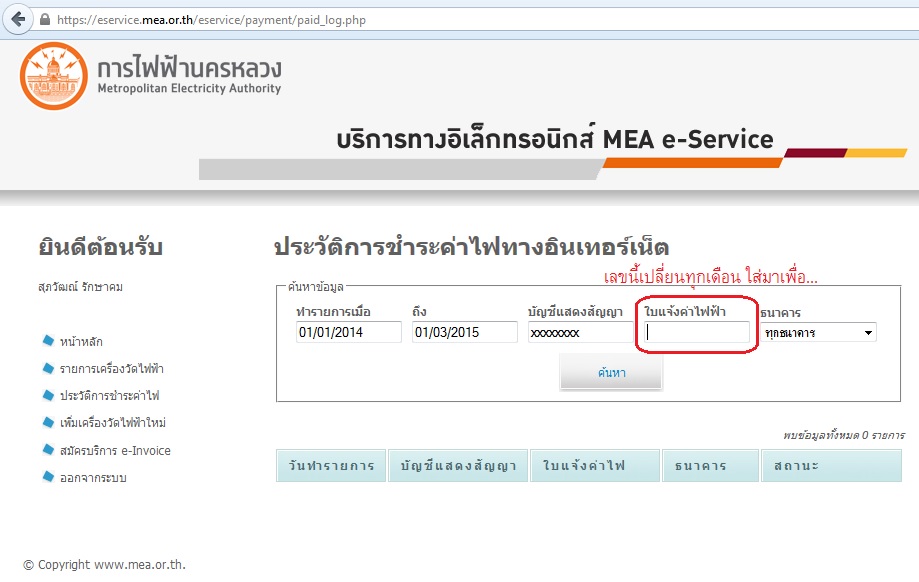Viewport: 919px width, 582px height.
Task: Open the ธนาคาร bank dropdown
Action: point(819,332)
